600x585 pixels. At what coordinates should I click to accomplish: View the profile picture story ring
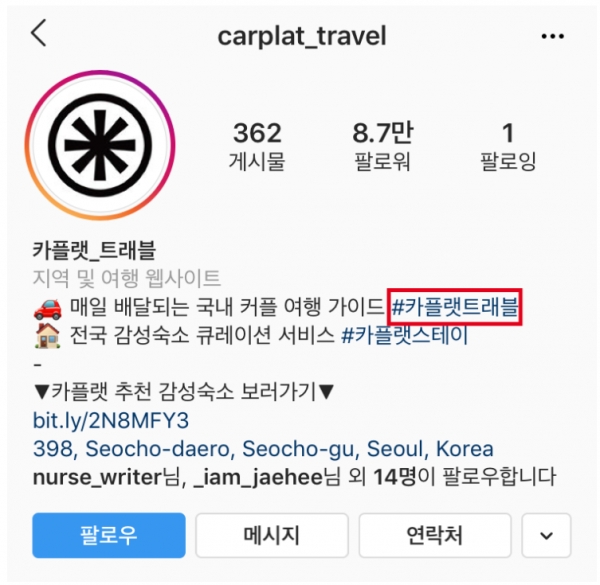click(100, 145)
